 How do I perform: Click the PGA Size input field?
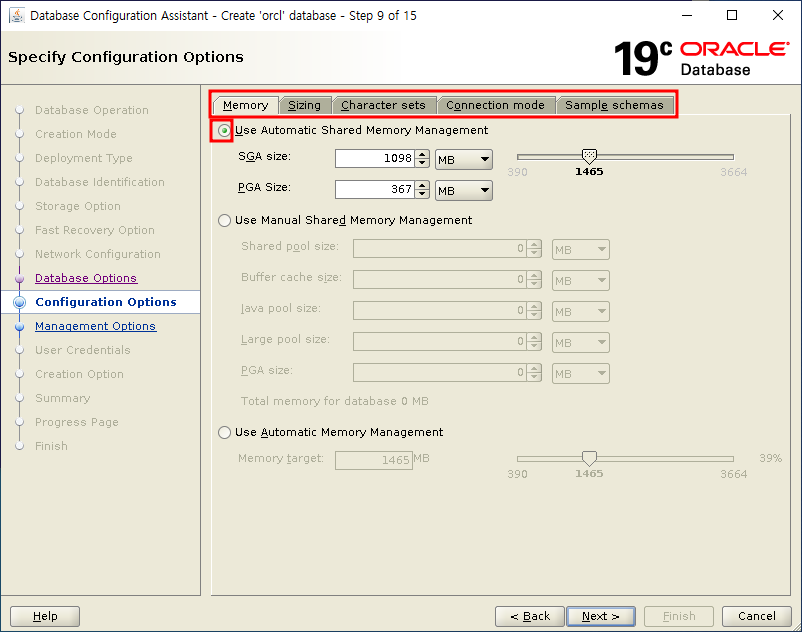click(x=374, y=190)
